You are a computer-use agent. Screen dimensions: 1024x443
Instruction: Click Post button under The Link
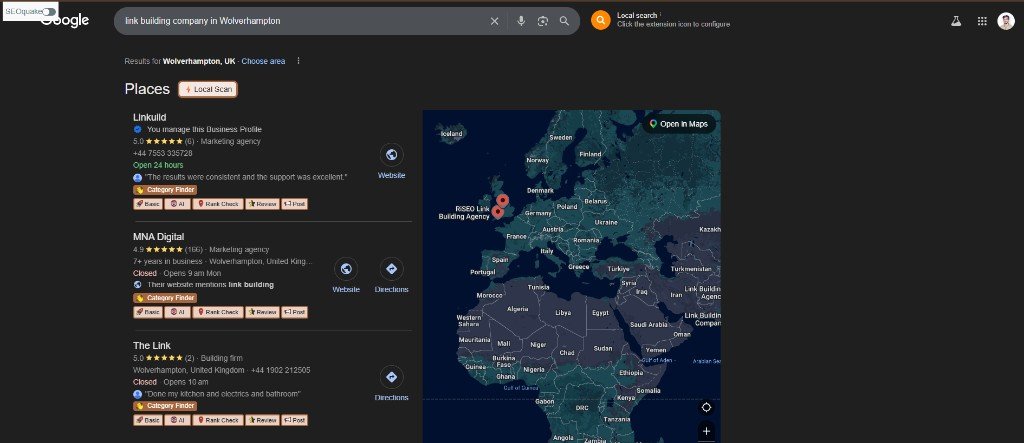(295, 420)
